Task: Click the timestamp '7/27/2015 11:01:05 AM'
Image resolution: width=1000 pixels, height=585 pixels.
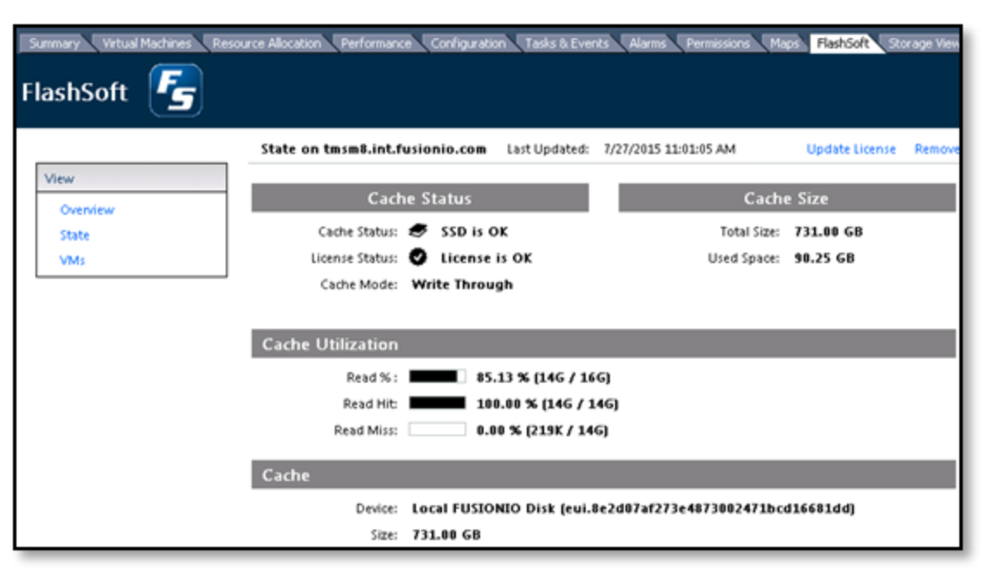Action: point(670,149)
